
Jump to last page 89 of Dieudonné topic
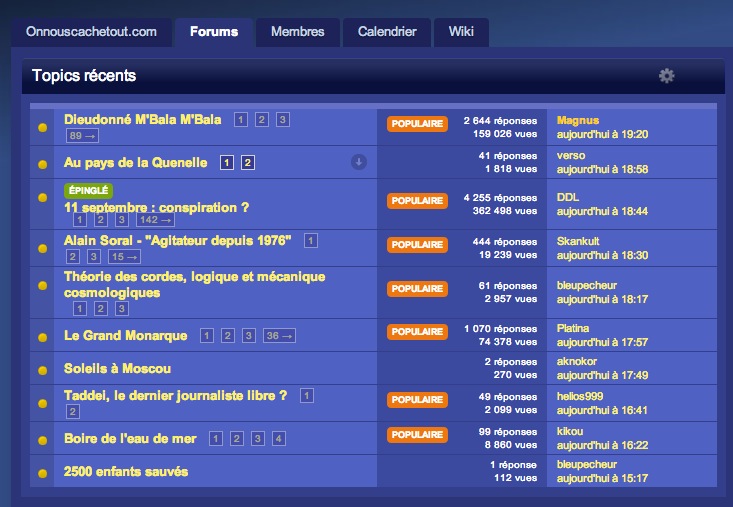82,136
